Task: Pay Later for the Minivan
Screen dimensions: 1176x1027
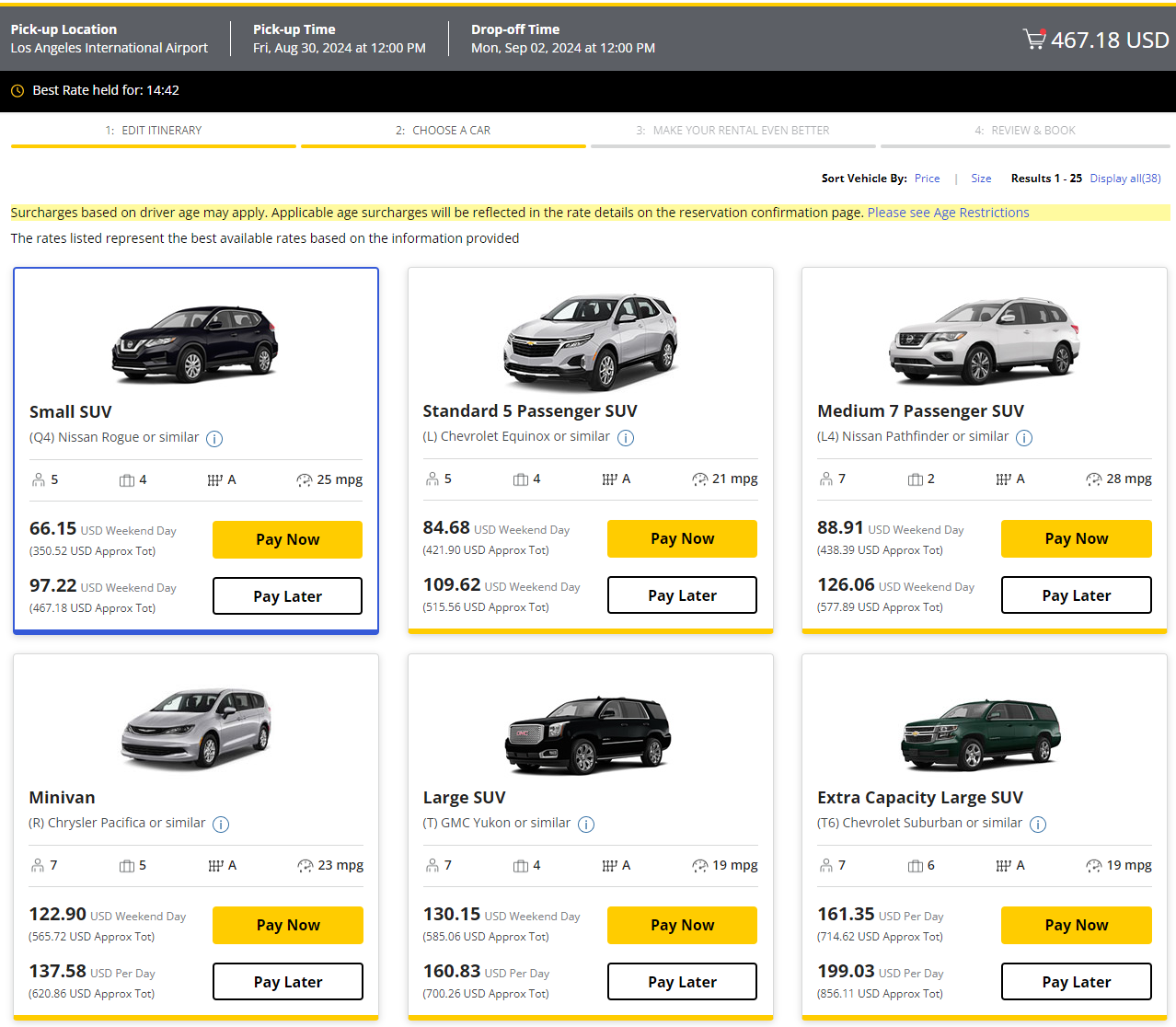Action: tap(288, 982)
